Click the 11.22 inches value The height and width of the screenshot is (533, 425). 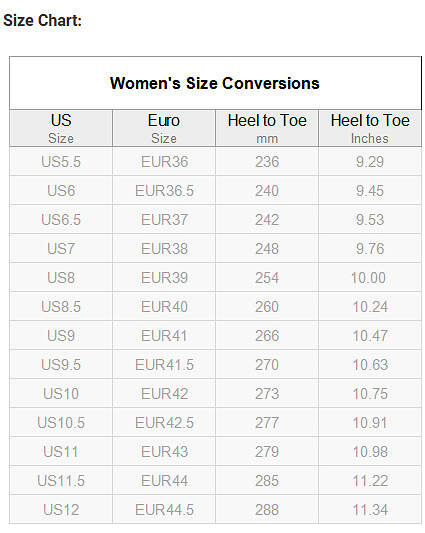370,481
